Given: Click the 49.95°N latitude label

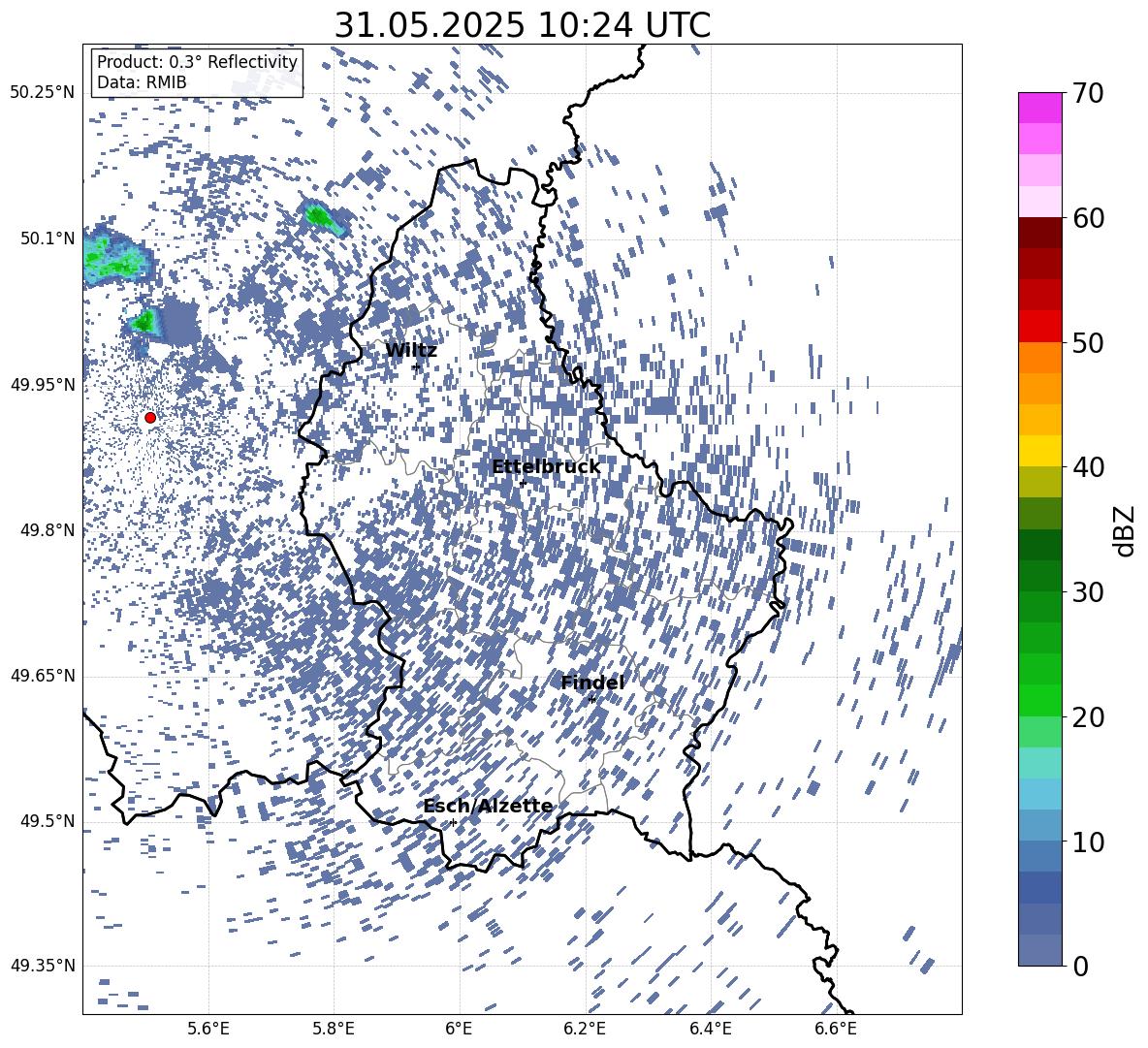Looking at the screenshot, I should [x=43, y=384].
